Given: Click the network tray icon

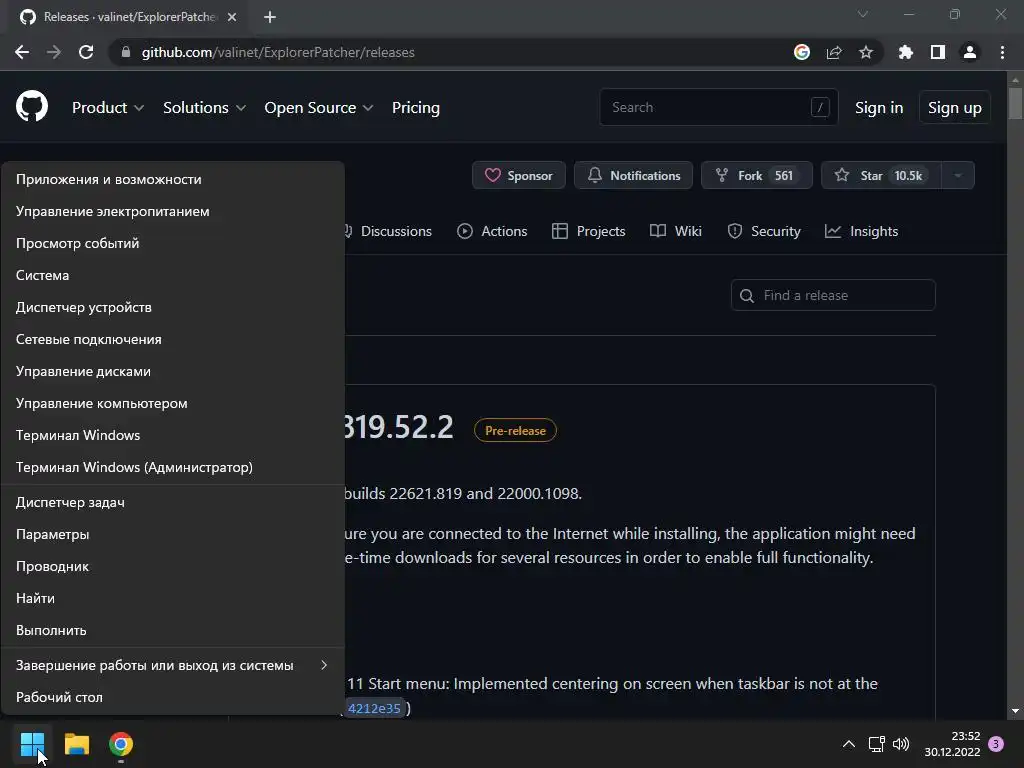Looking at the screenshot, I should tap(876, 744).
